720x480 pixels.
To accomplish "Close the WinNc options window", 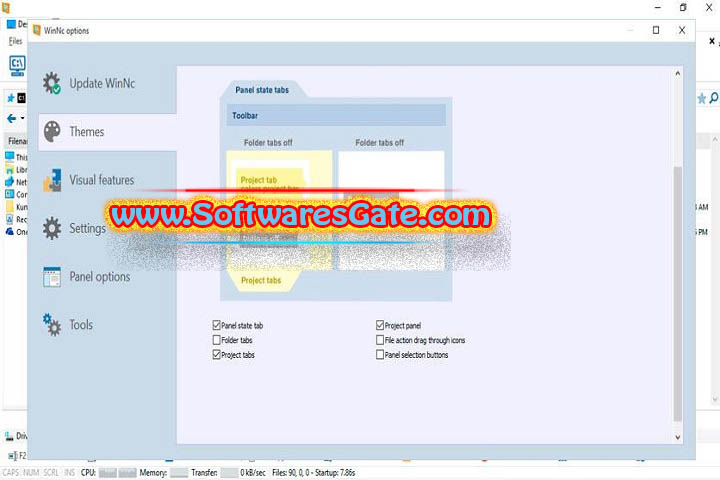I will click(x=682, y=30).
